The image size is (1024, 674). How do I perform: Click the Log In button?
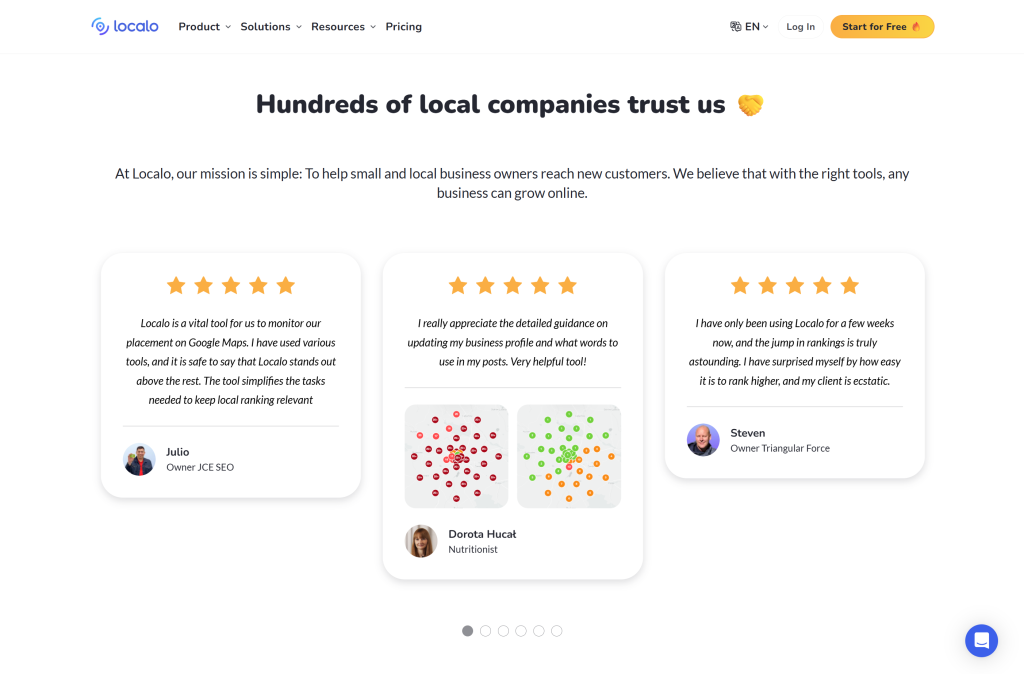(800, 27)
